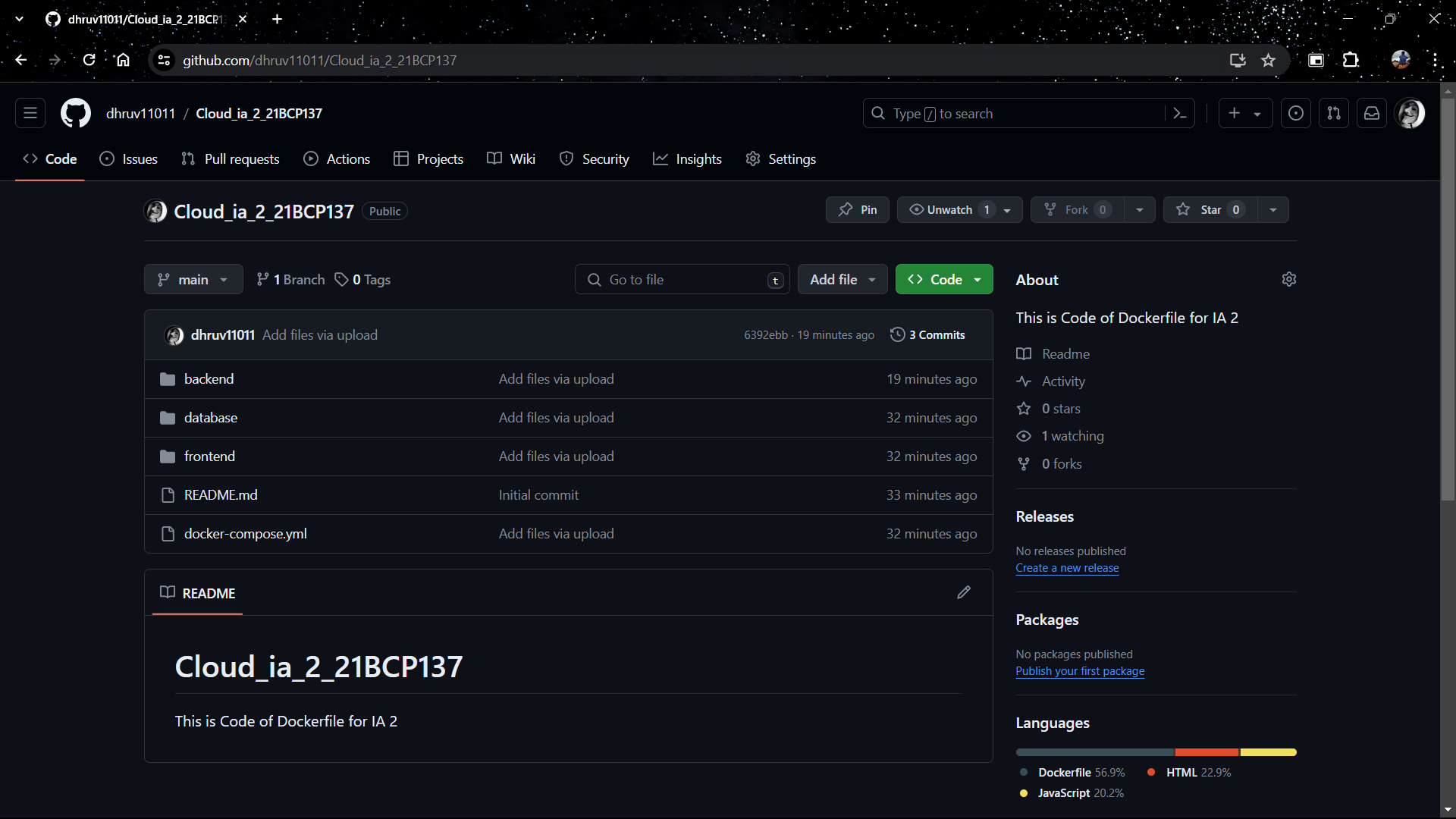Open the Insights tab

[x=688, y=159]
